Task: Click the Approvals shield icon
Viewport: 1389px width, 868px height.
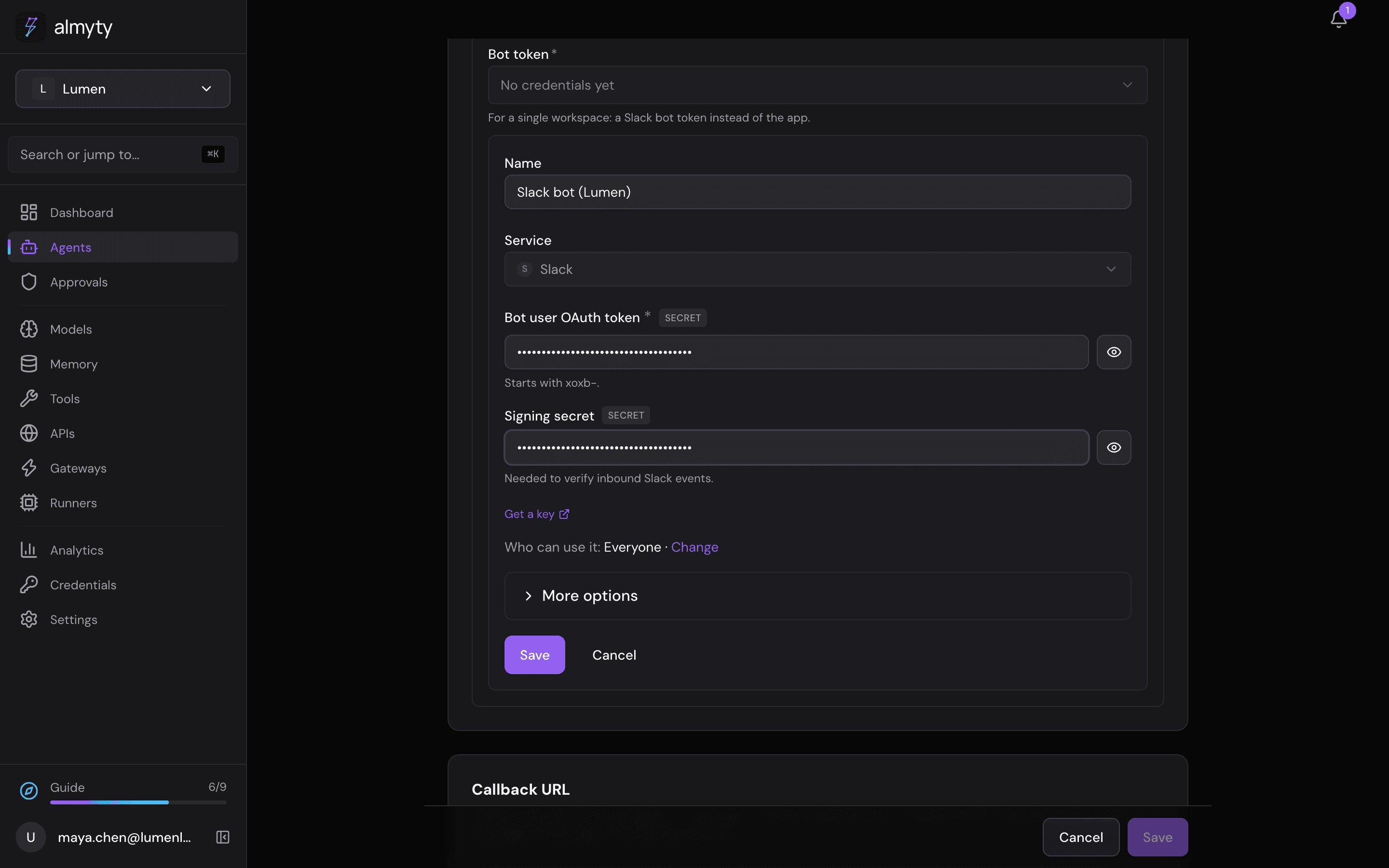Action: (x=29, y=282)
